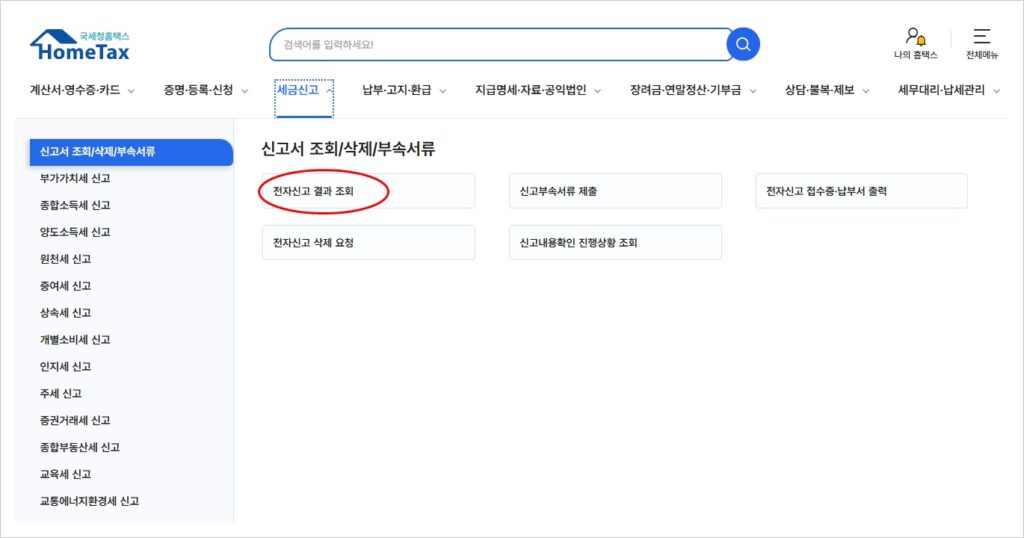Select 세금신고 menu tab

coord(298,90)
